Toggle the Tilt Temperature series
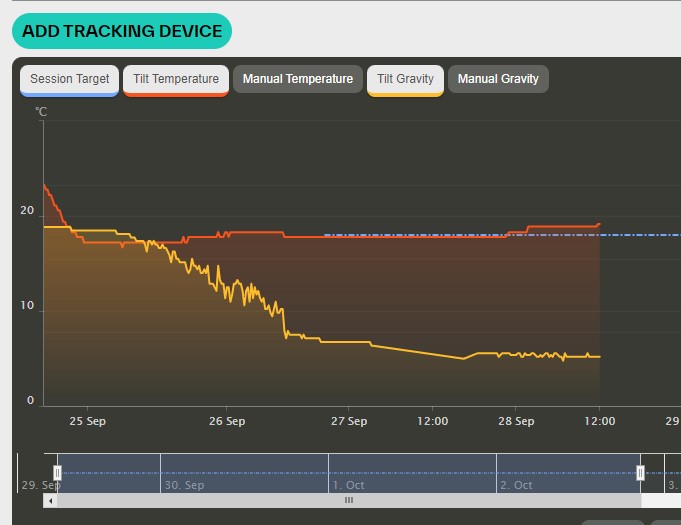This screenshot has height=525, width=681. point(176,80)
